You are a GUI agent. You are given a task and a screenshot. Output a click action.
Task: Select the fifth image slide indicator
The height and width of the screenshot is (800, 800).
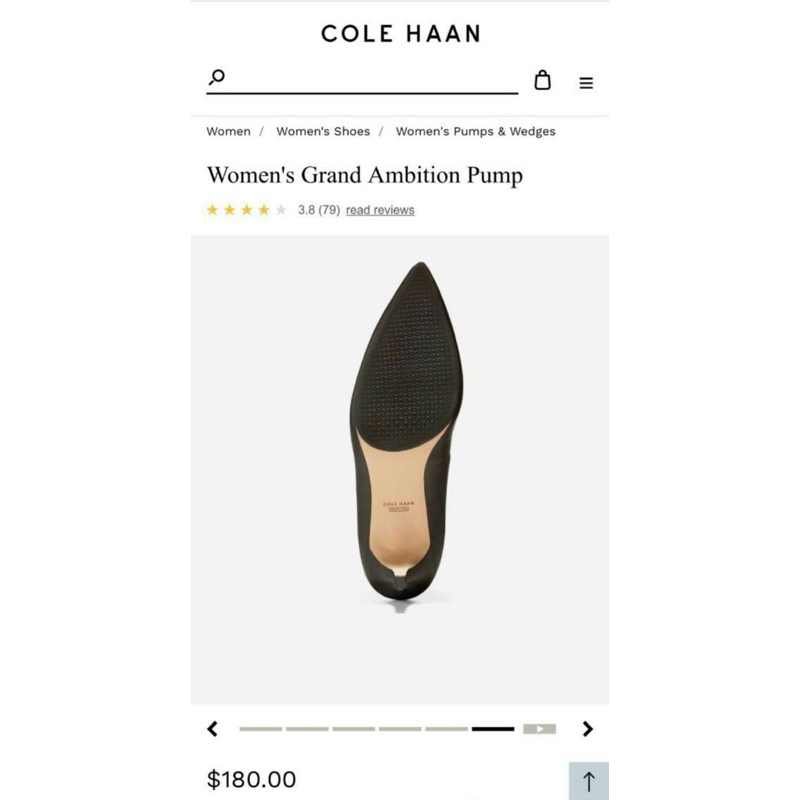(x=446, y=729)
